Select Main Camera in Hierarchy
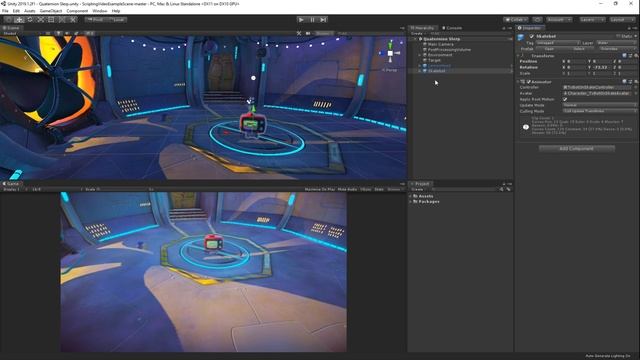This screenshot has height=360, width=640. point(440,44)
